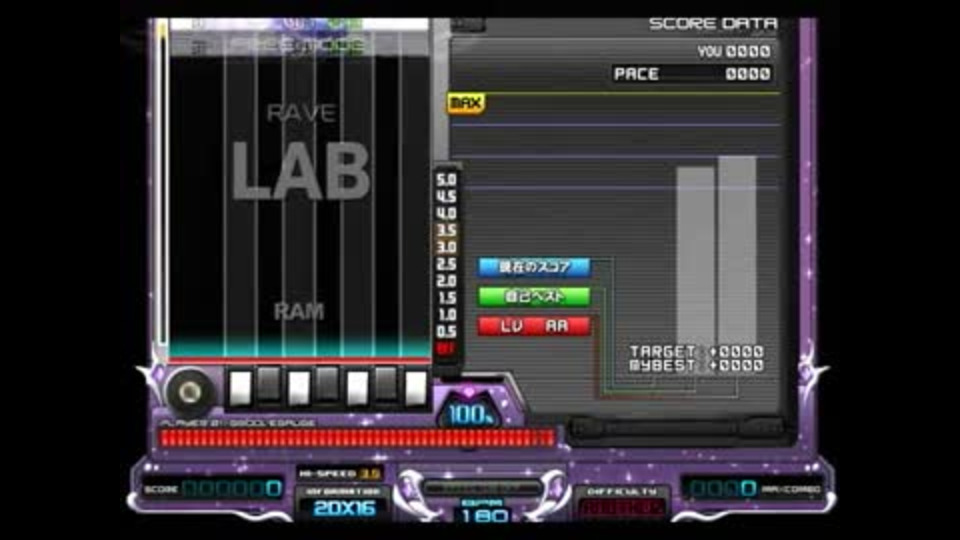Click the turntable scratch disc
The image size is (960, 540).
189,392
